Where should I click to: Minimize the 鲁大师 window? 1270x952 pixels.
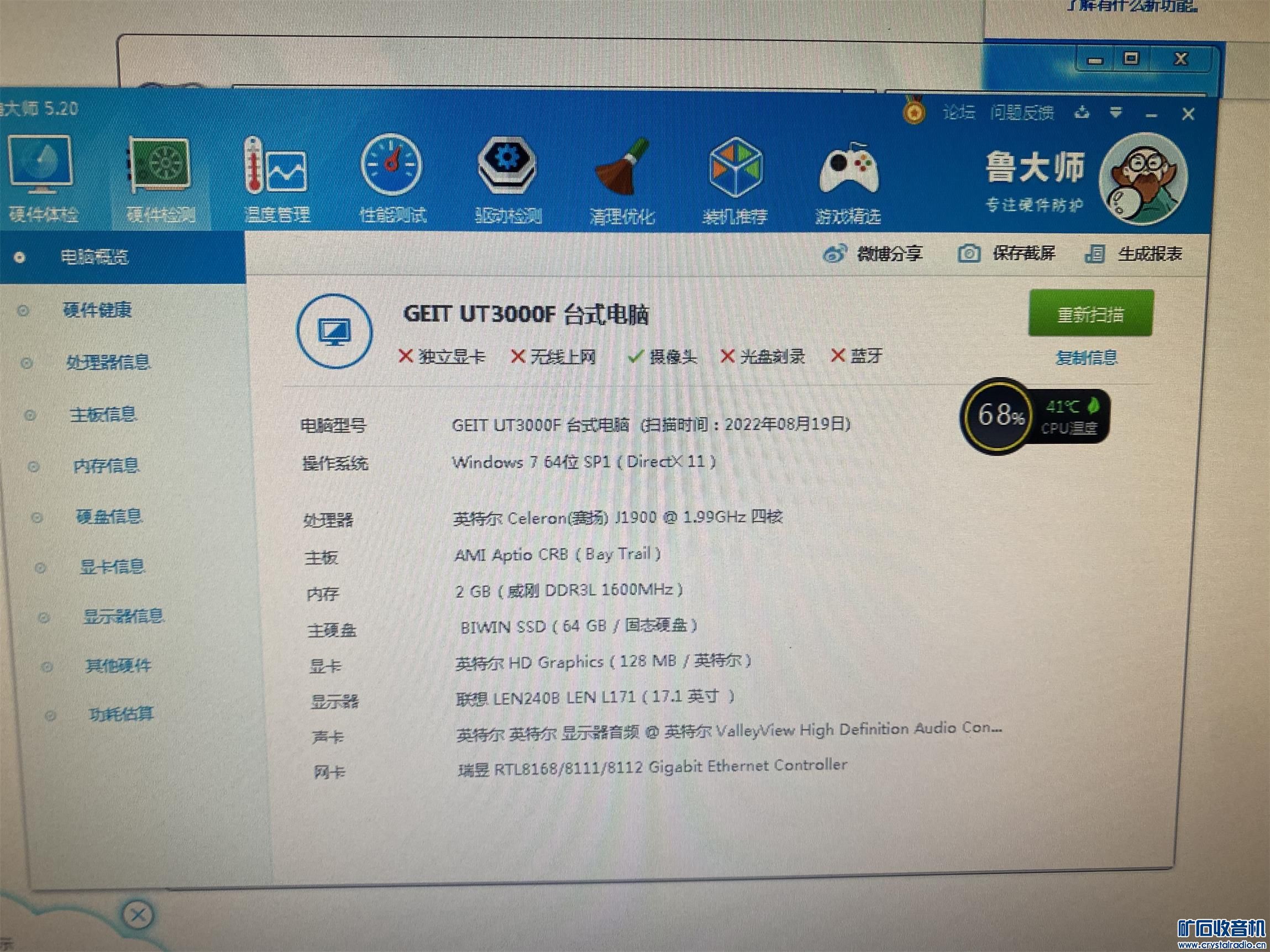[x=1151, y=115]
